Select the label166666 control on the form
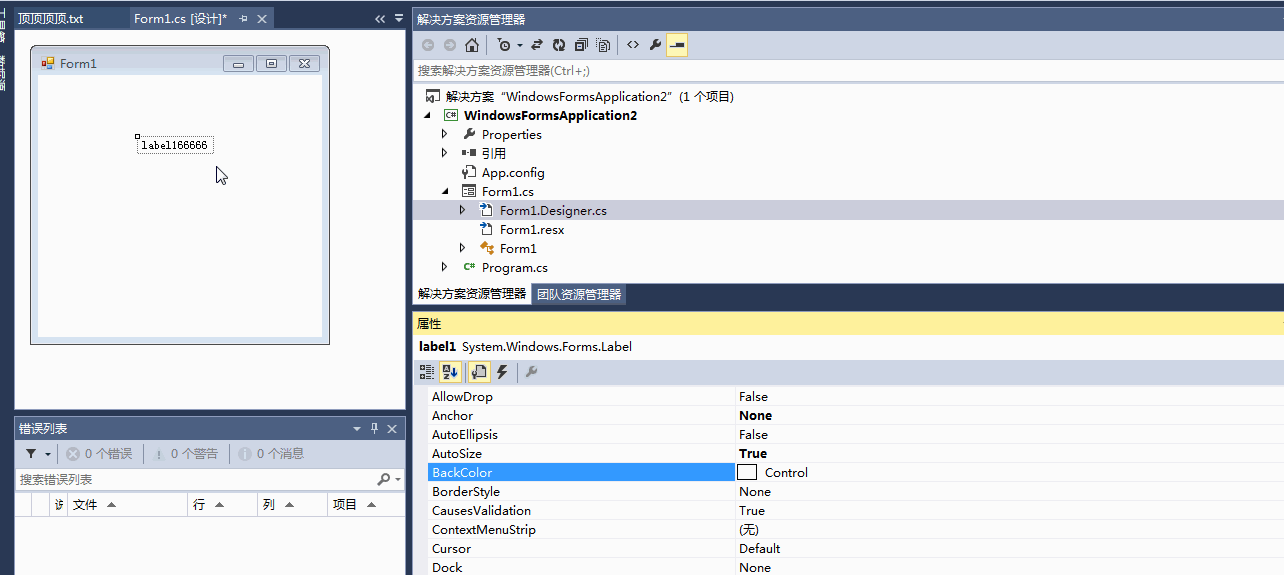The width and height of the screenshot is (1284, 575). click(x=175, y=145)
